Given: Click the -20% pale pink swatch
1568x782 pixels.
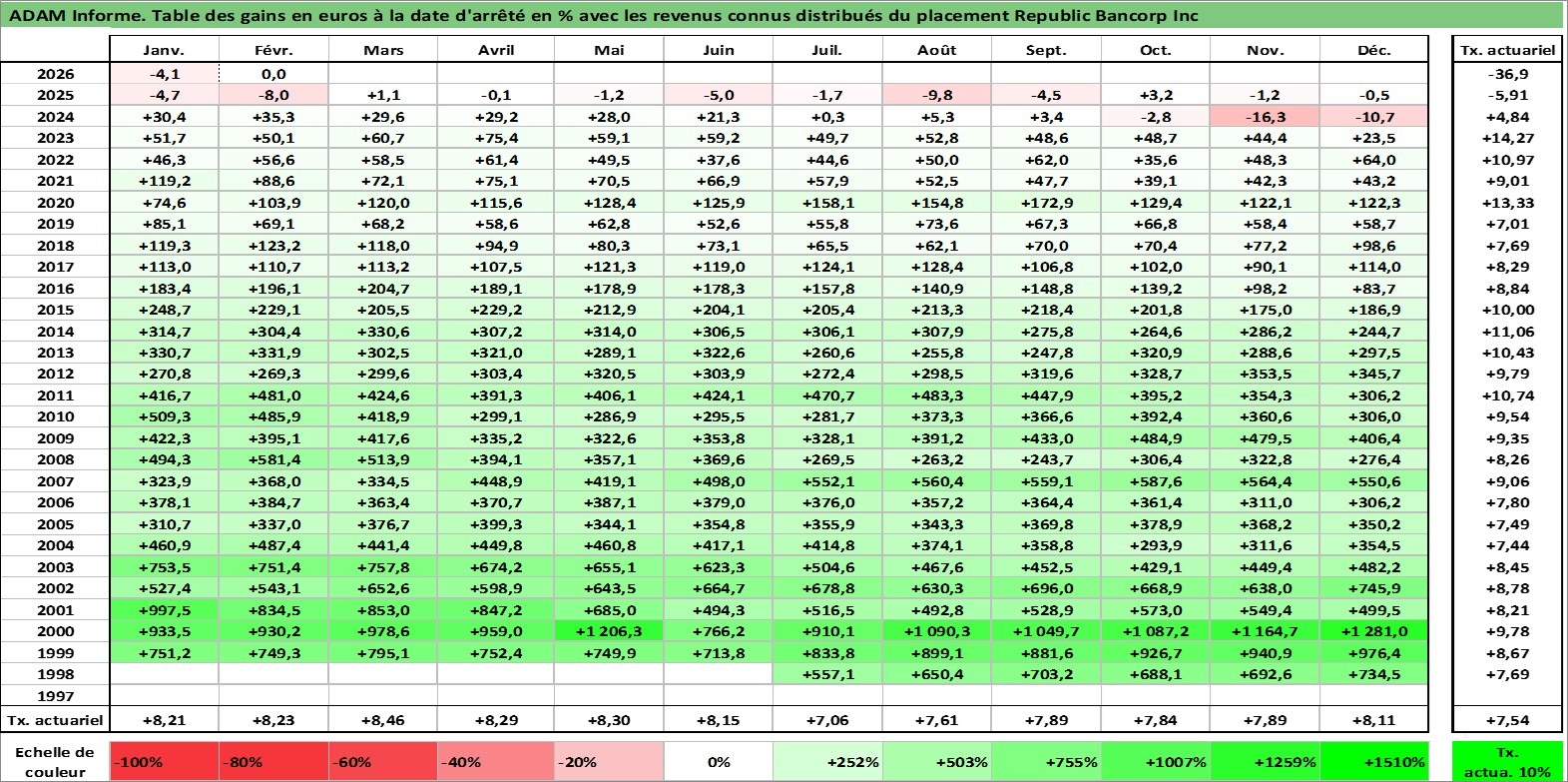Looking at the screenshot, I should coord(609,761).
